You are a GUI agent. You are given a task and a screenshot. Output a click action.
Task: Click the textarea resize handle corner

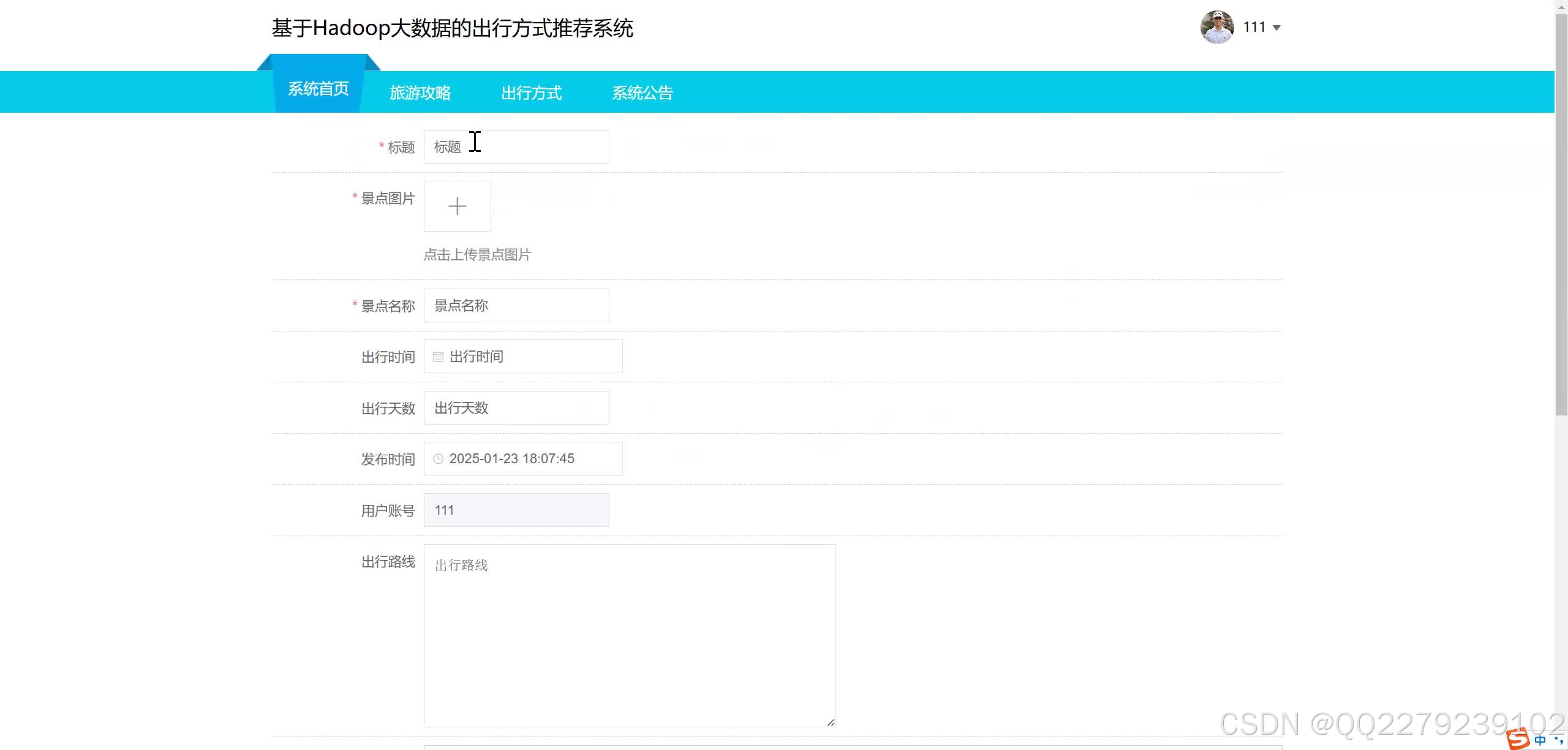coord(831,722)
